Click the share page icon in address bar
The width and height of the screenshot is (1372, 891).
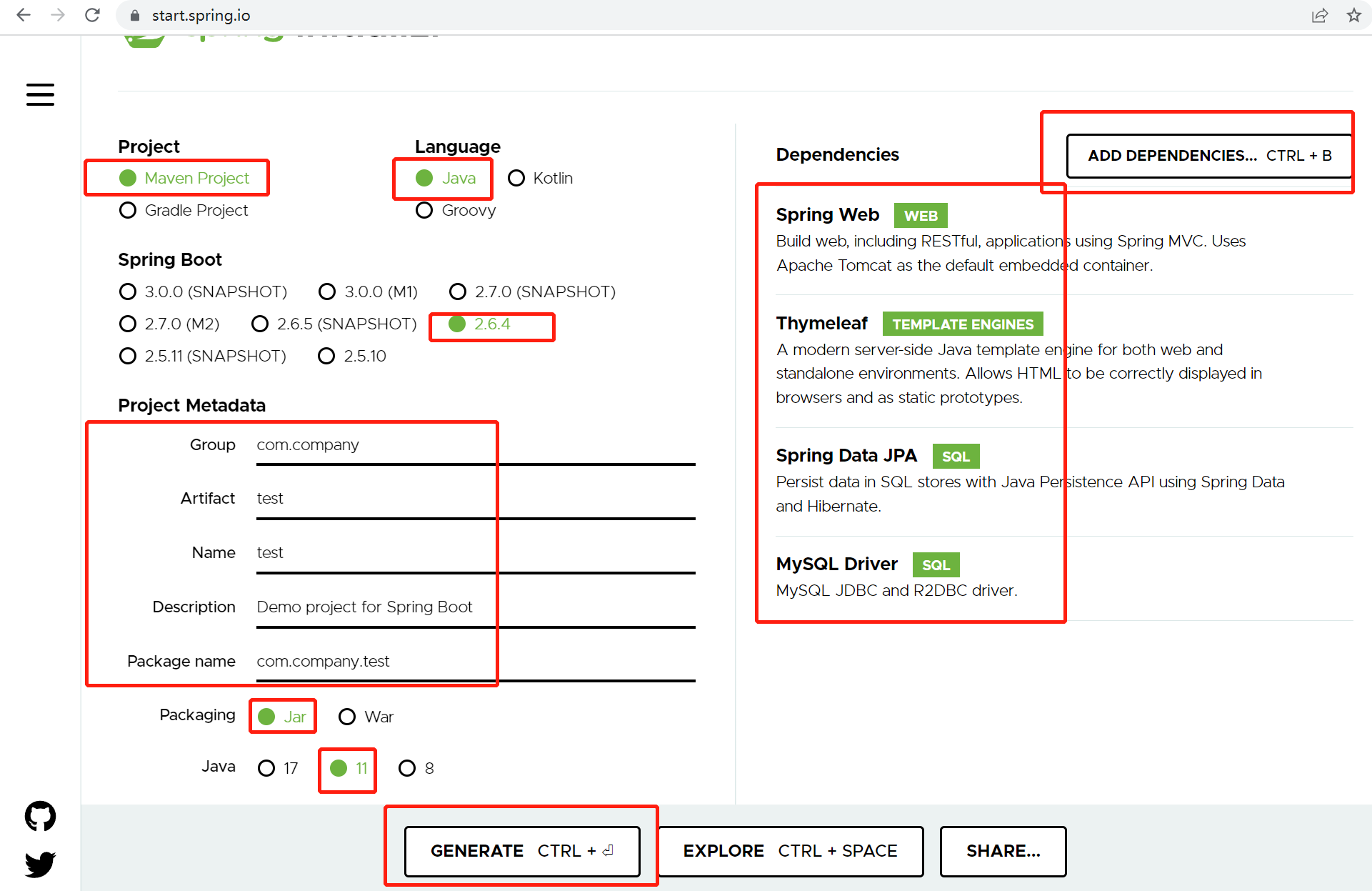[1319, 15]
